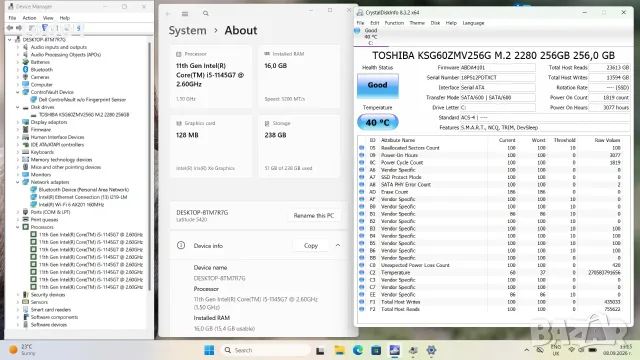The width and height of the screenshot is (640, 360).
Task: Open Windows Start menu
Action: tap(209, 350)
